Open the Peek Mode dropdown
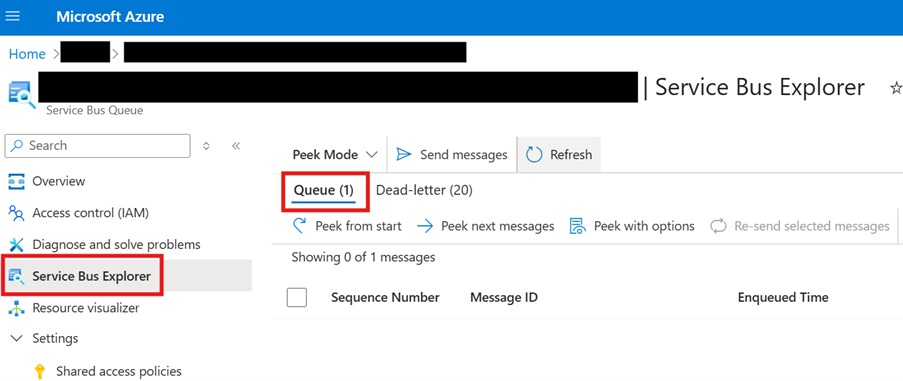This screenshot has height=381, width=903. (335, 155)
